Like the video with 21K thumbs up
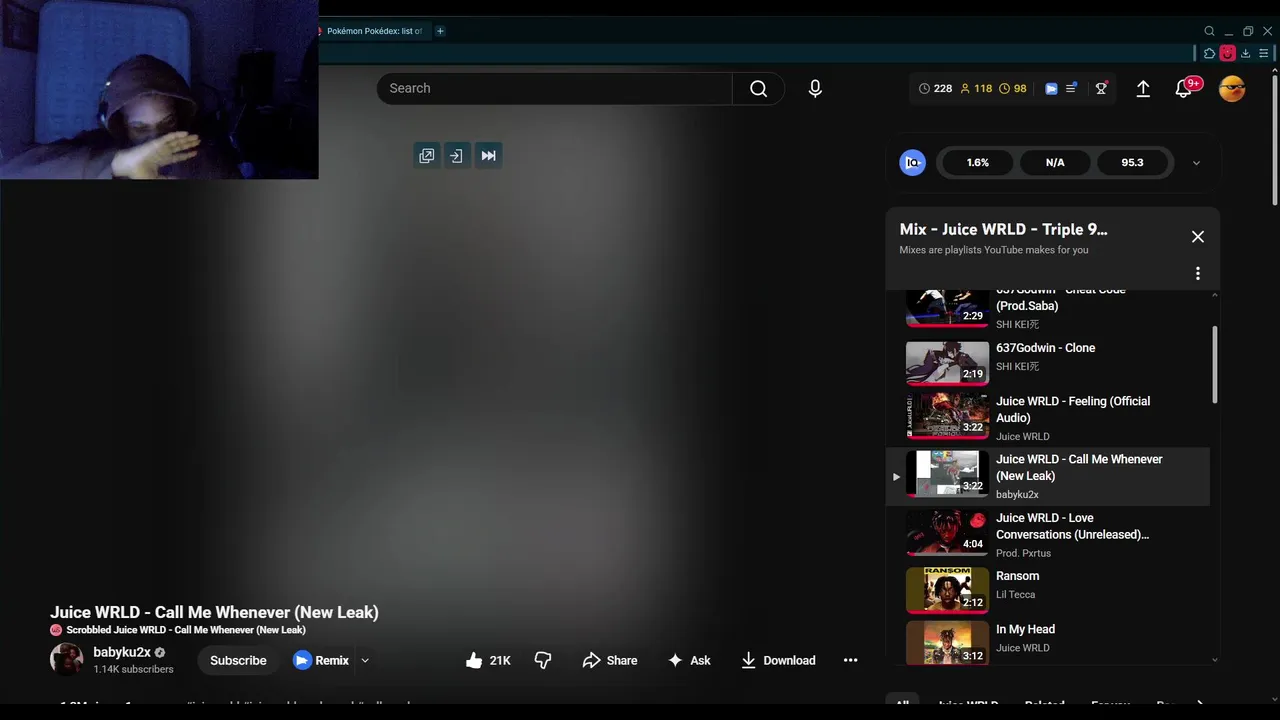 point(488,660)
